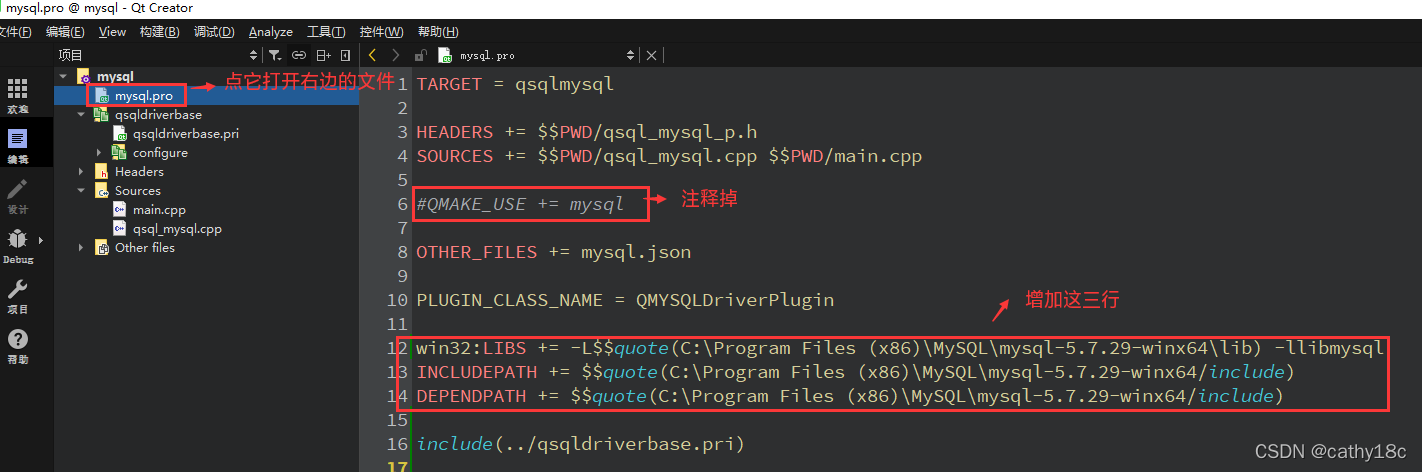1422x472 pixels.
Task: Click line 1 TARGET = qsqlmysql
Action: (515, 84)
